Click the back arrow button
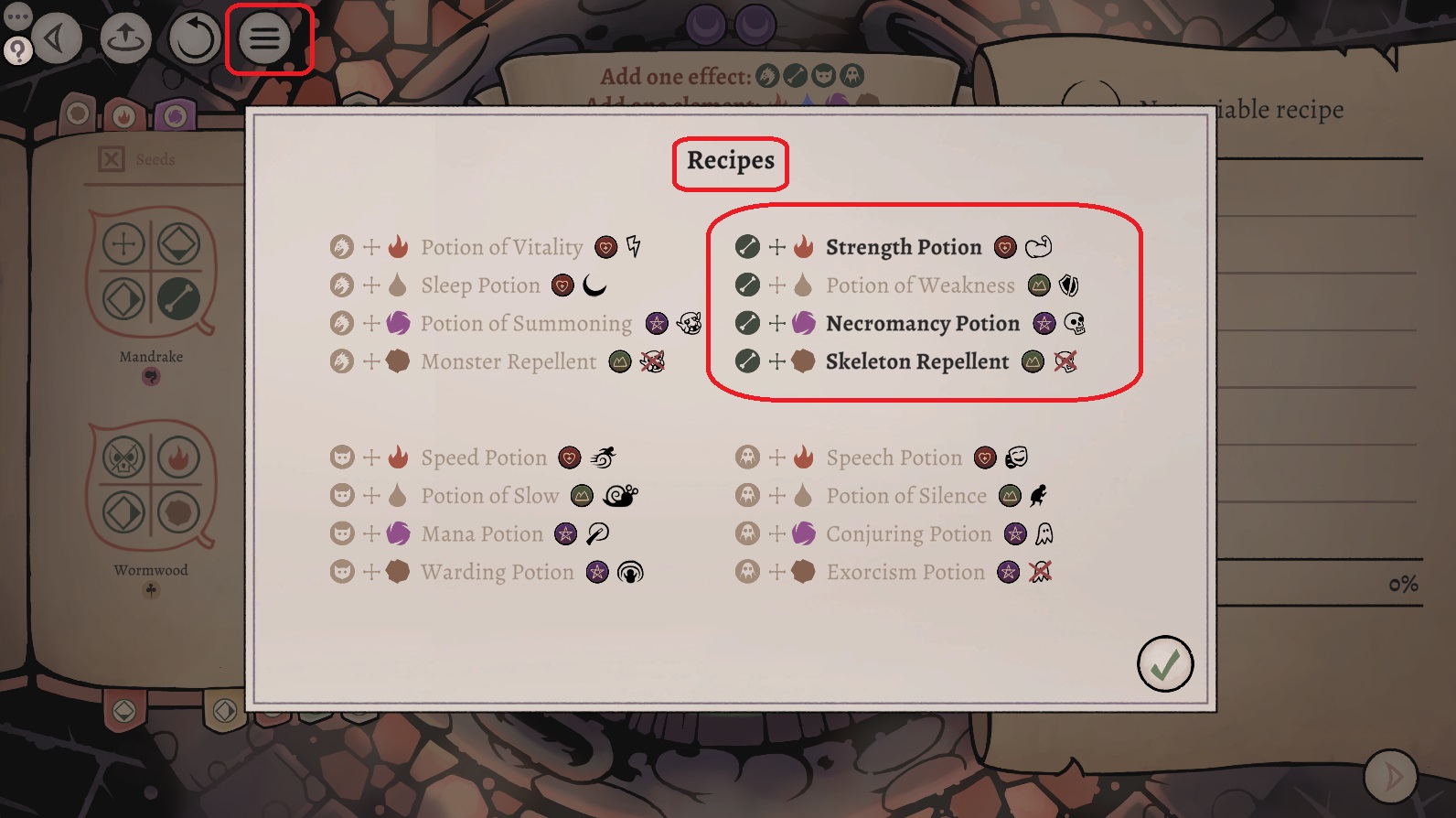 point(57,38)
